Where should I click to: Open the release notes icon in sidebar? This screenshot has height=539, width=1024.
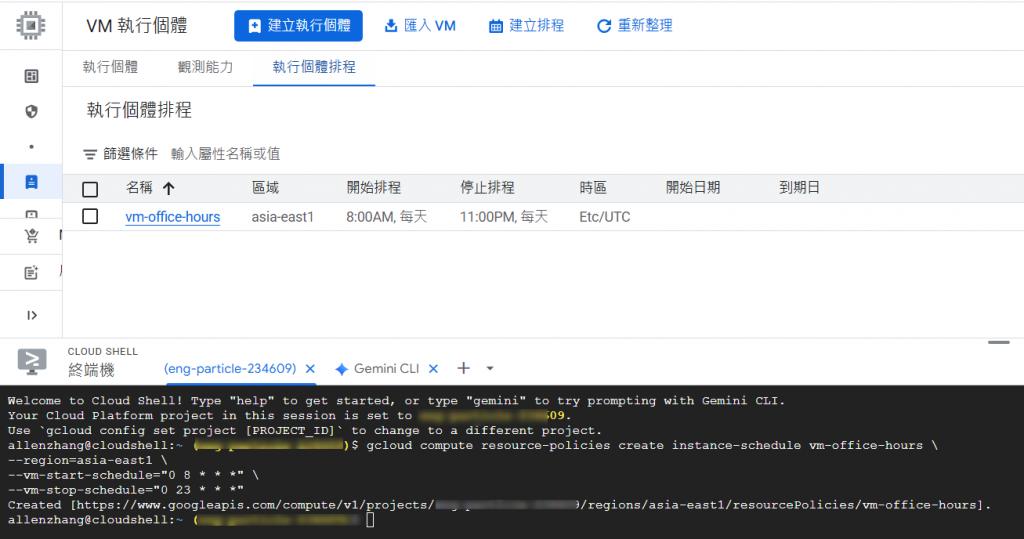coord(31,272)
